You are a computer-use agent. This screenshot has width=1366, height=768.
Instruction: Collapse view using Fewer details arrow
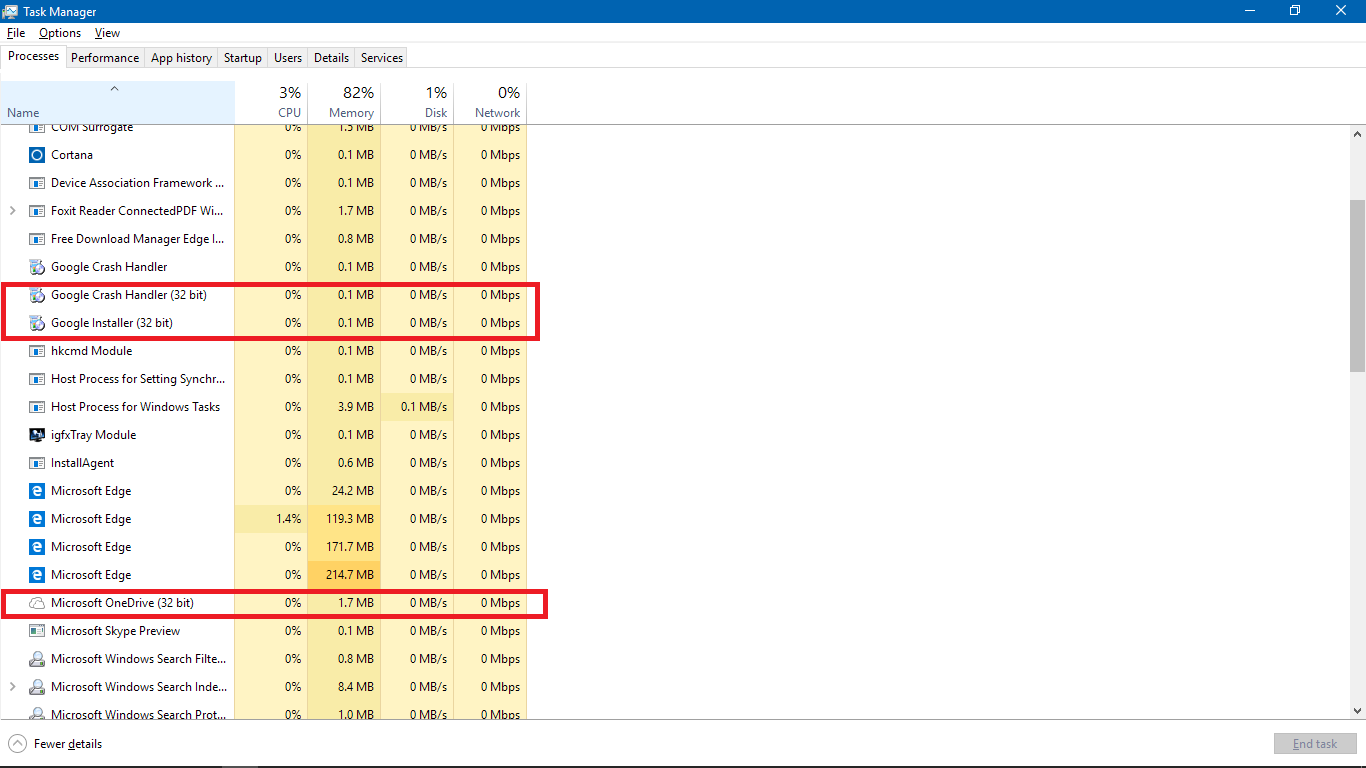(x=18, y=744)
